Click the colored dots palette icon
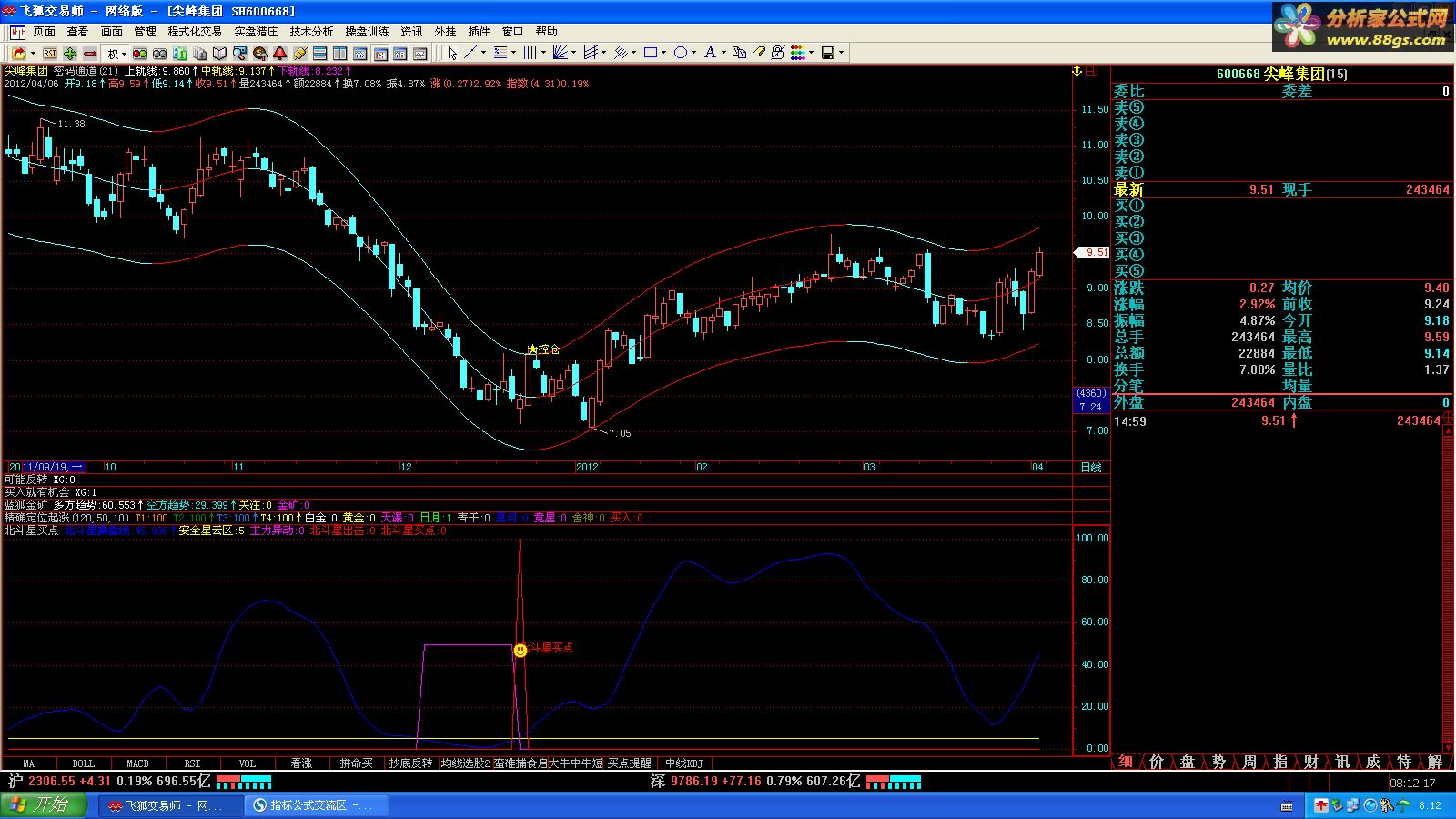1456x819 pixels. click(x=798, y=53)
